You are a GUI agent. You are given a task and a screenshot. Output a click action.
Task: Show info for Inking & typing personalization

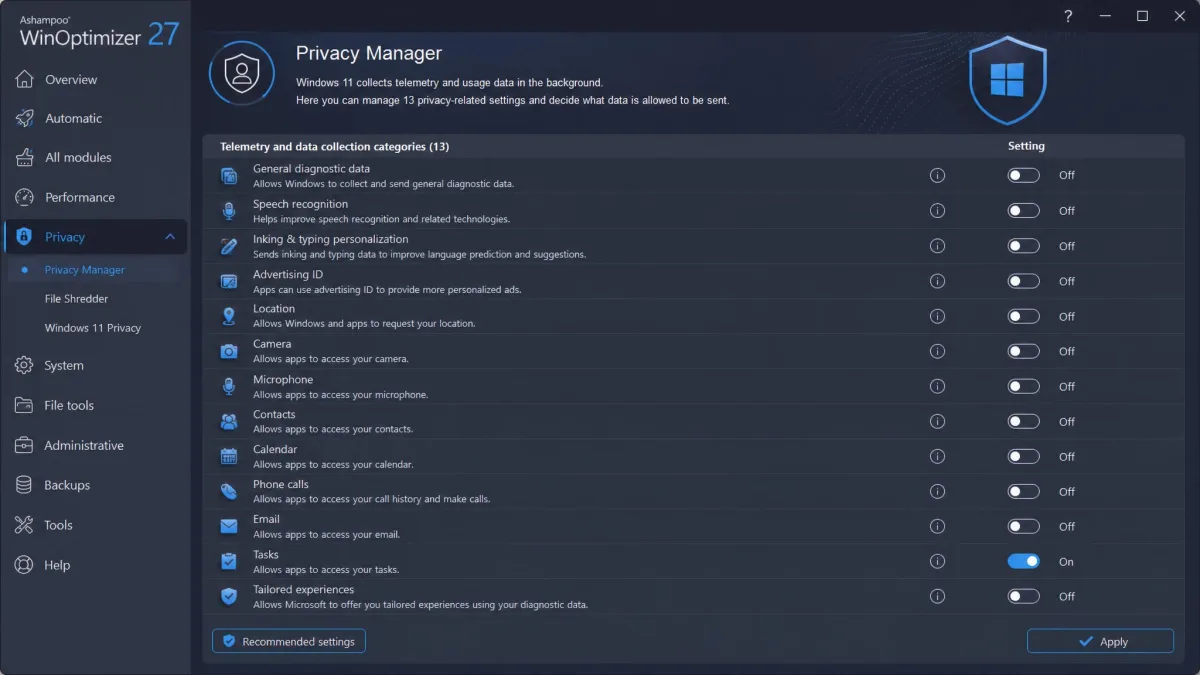point(937,246)
